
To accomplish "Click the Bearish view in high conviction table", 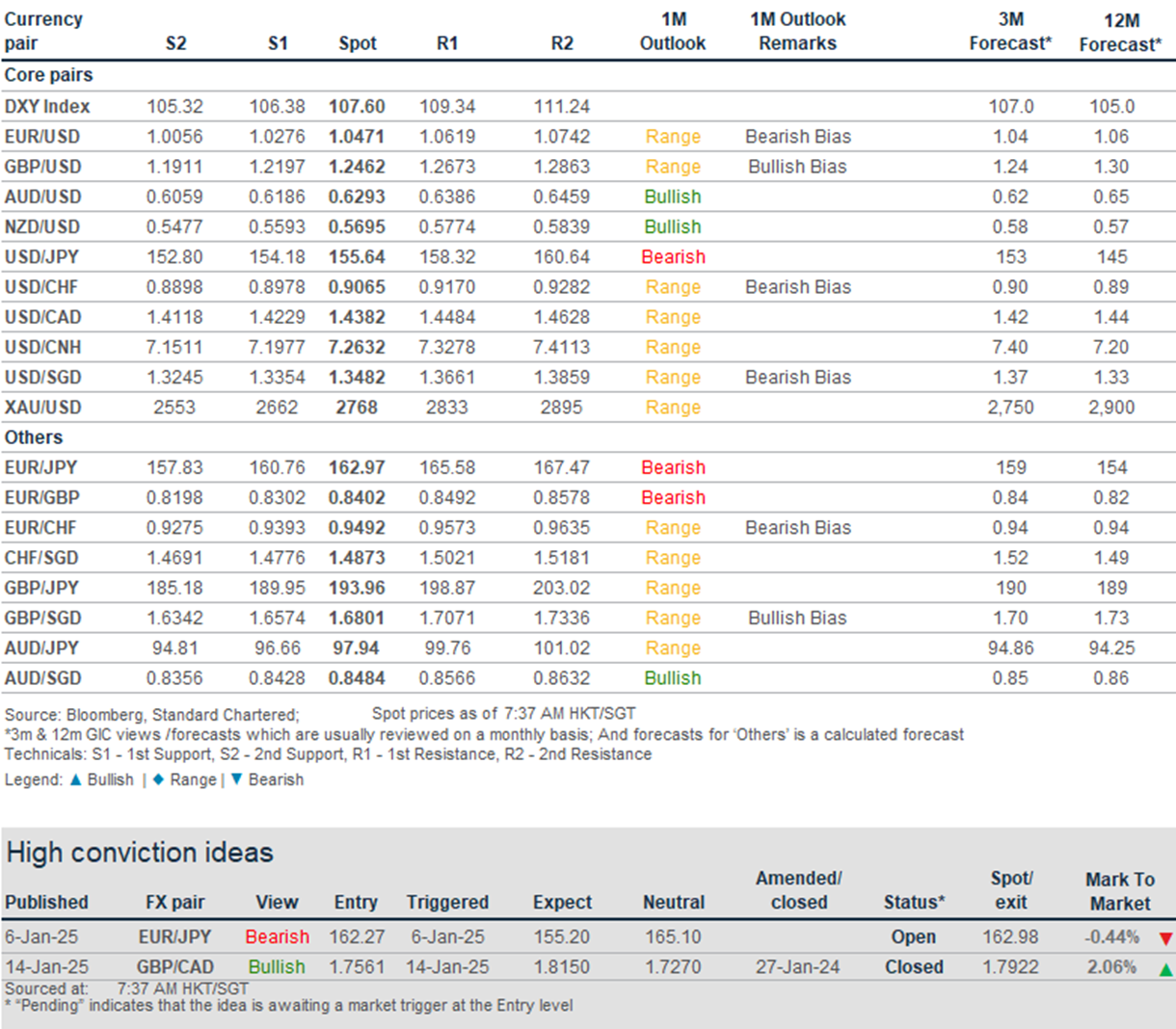I will 277,937.
